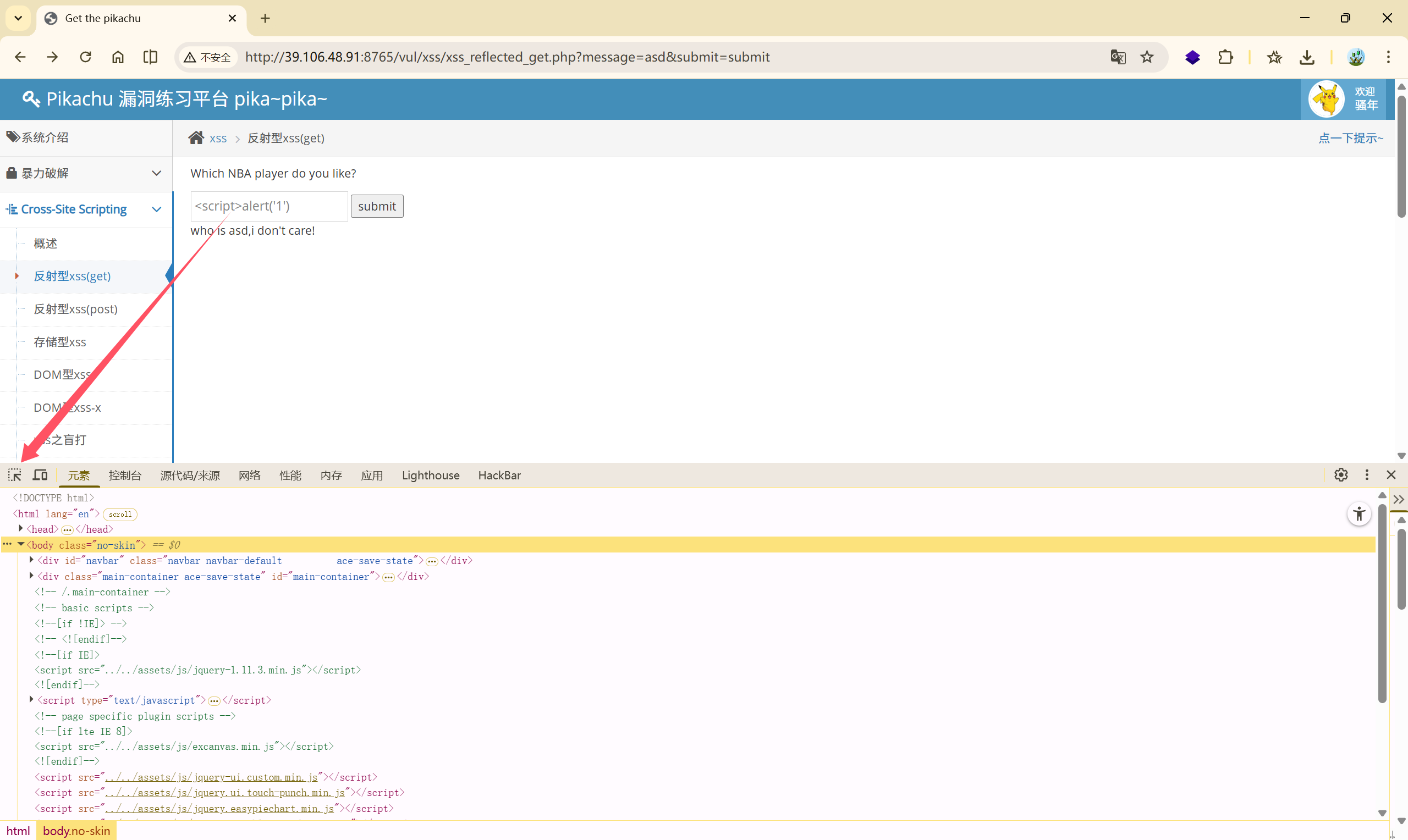Open the browser extensions puzzle icon

click(x=1225, y=57)
